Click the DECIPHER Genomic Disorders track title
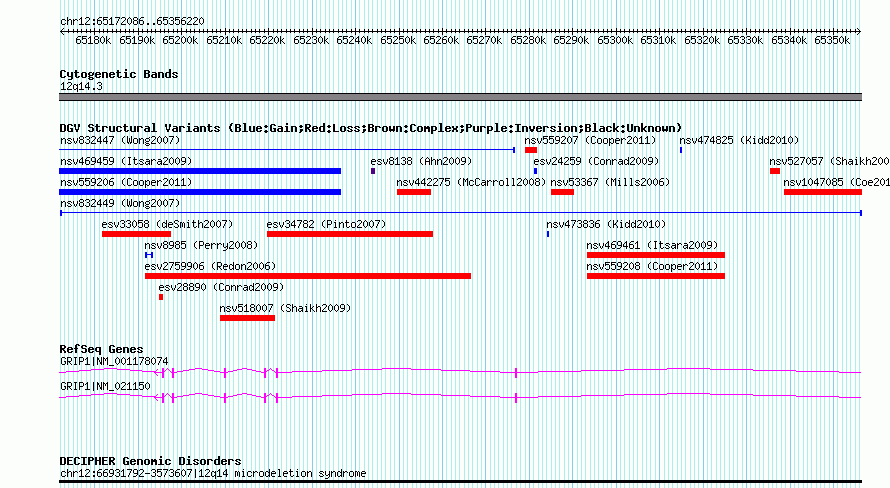The height and width of the screenshot is (488, 890). [150, 461]
